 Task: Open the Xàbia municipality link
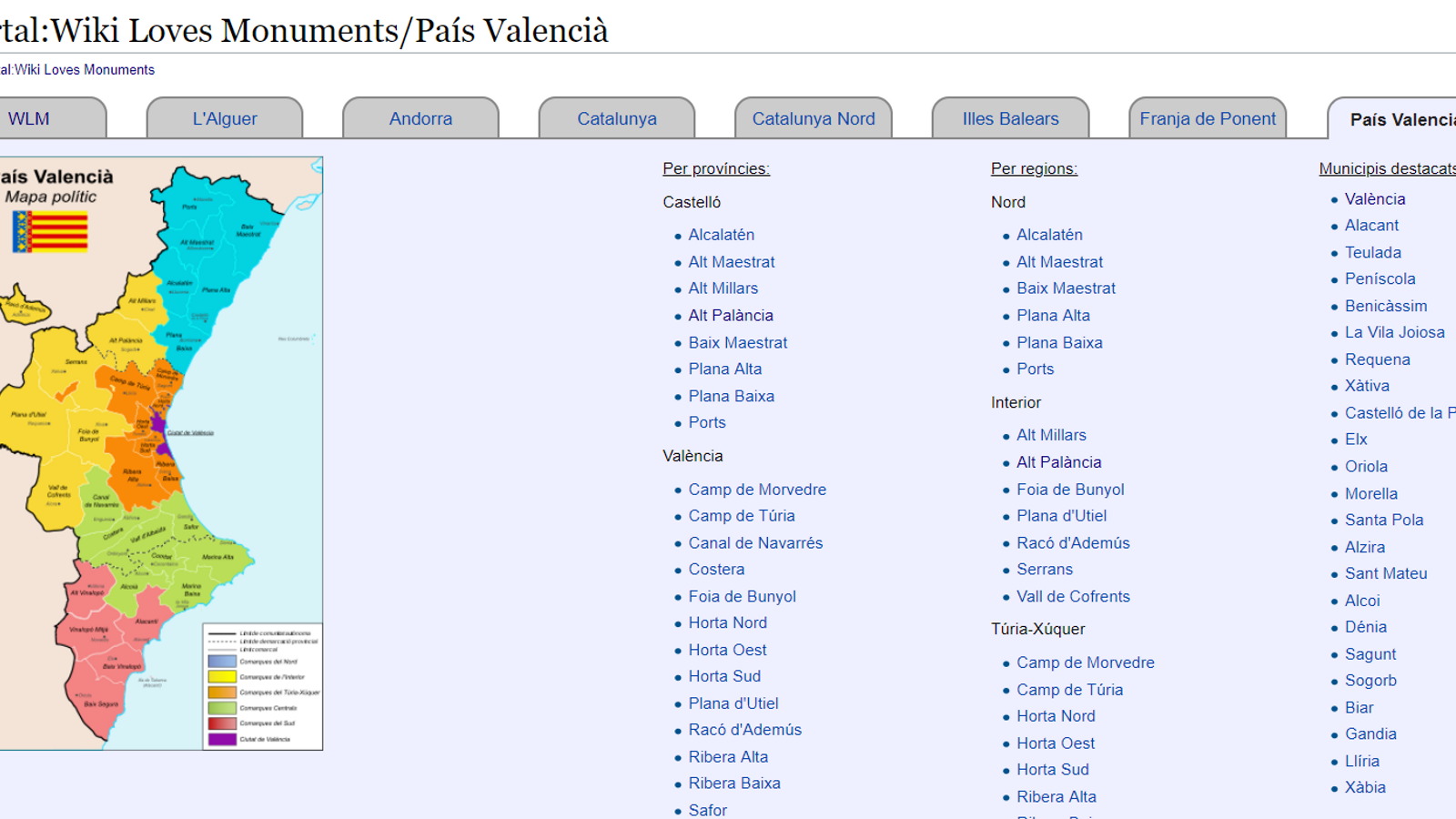(1365, 788)
